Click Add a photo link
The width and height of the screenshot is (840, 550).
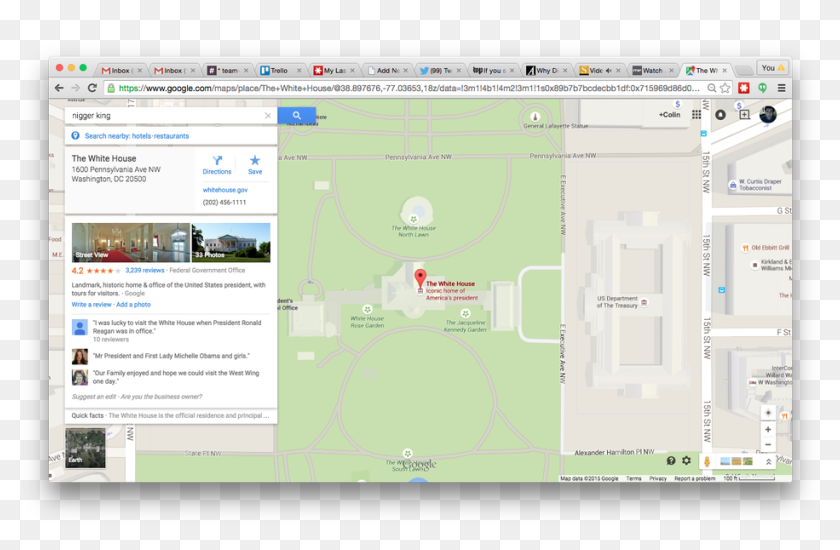133,304
